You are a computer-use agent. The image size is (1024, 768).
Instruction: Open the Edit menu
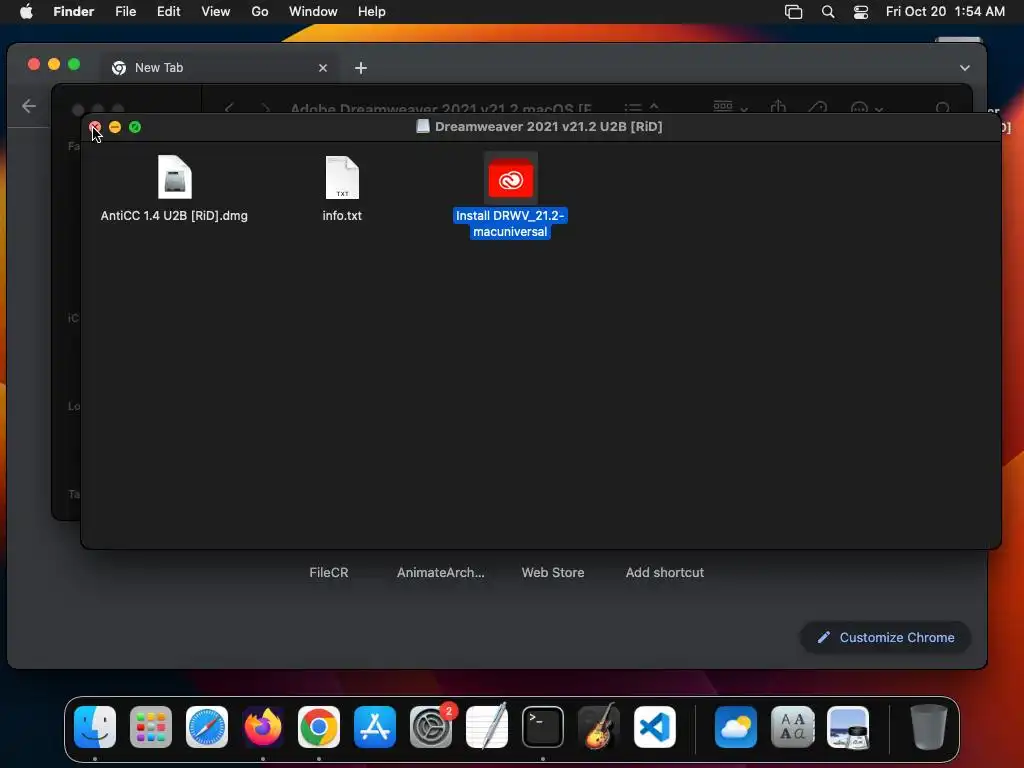tap(168, 12)
